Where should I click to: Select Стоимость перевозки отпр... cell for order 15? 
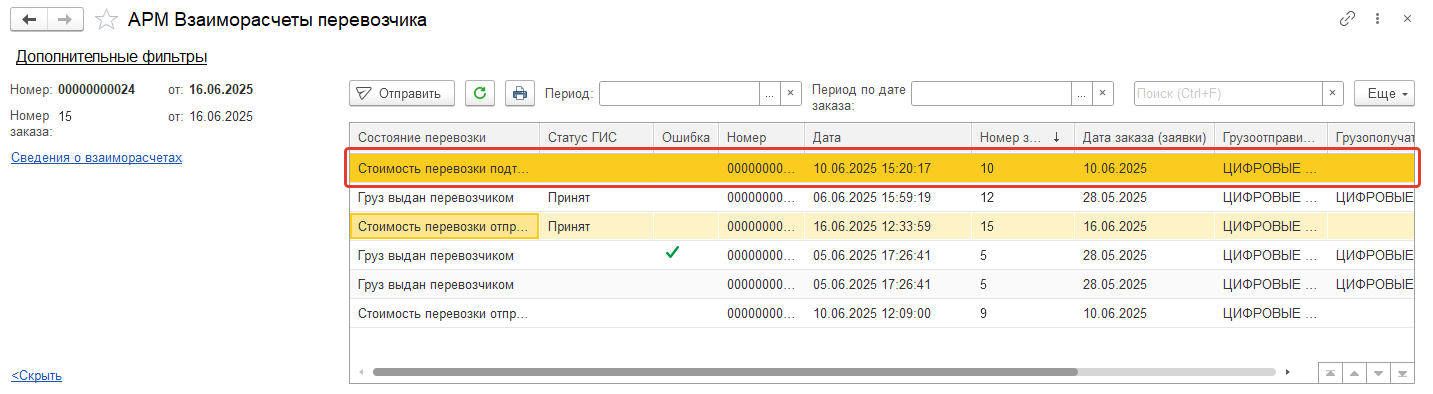coord(444,227)
